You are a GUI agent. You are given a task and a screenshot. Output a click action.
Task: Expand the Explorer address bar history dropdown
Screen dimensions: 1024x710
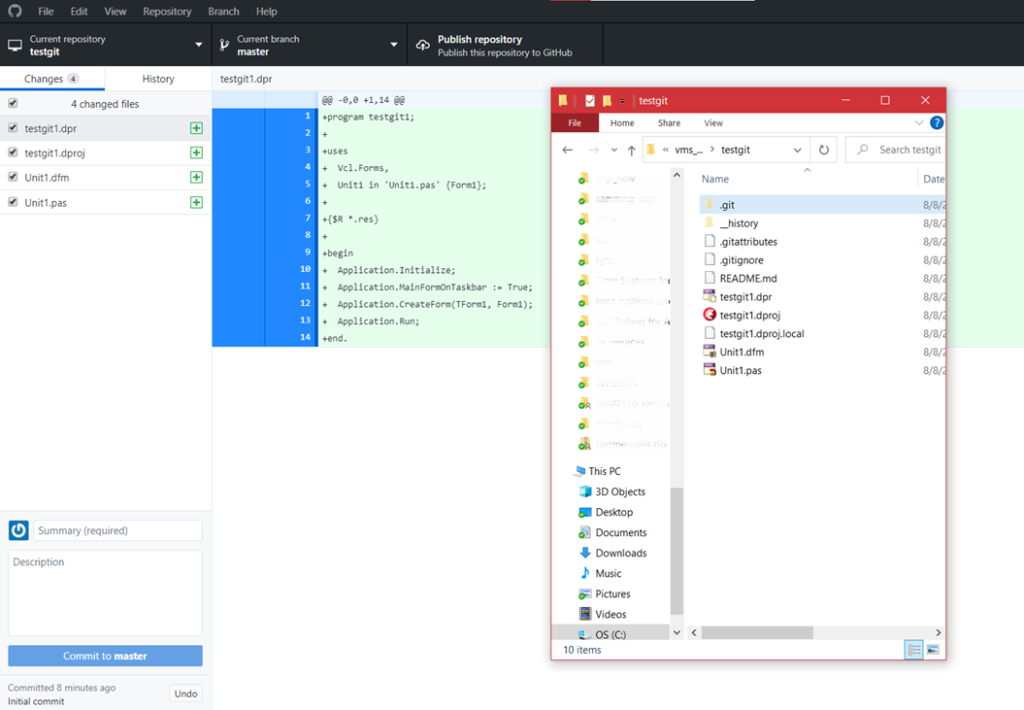point(797,150)
